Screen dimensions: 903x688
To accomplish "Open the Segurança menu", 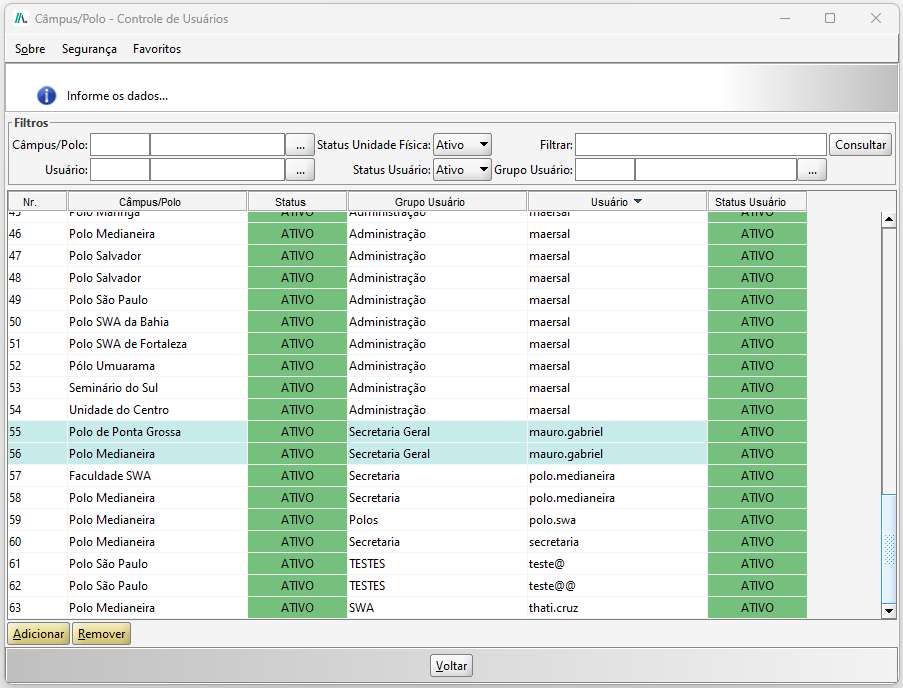I will [x=89, y=49].
